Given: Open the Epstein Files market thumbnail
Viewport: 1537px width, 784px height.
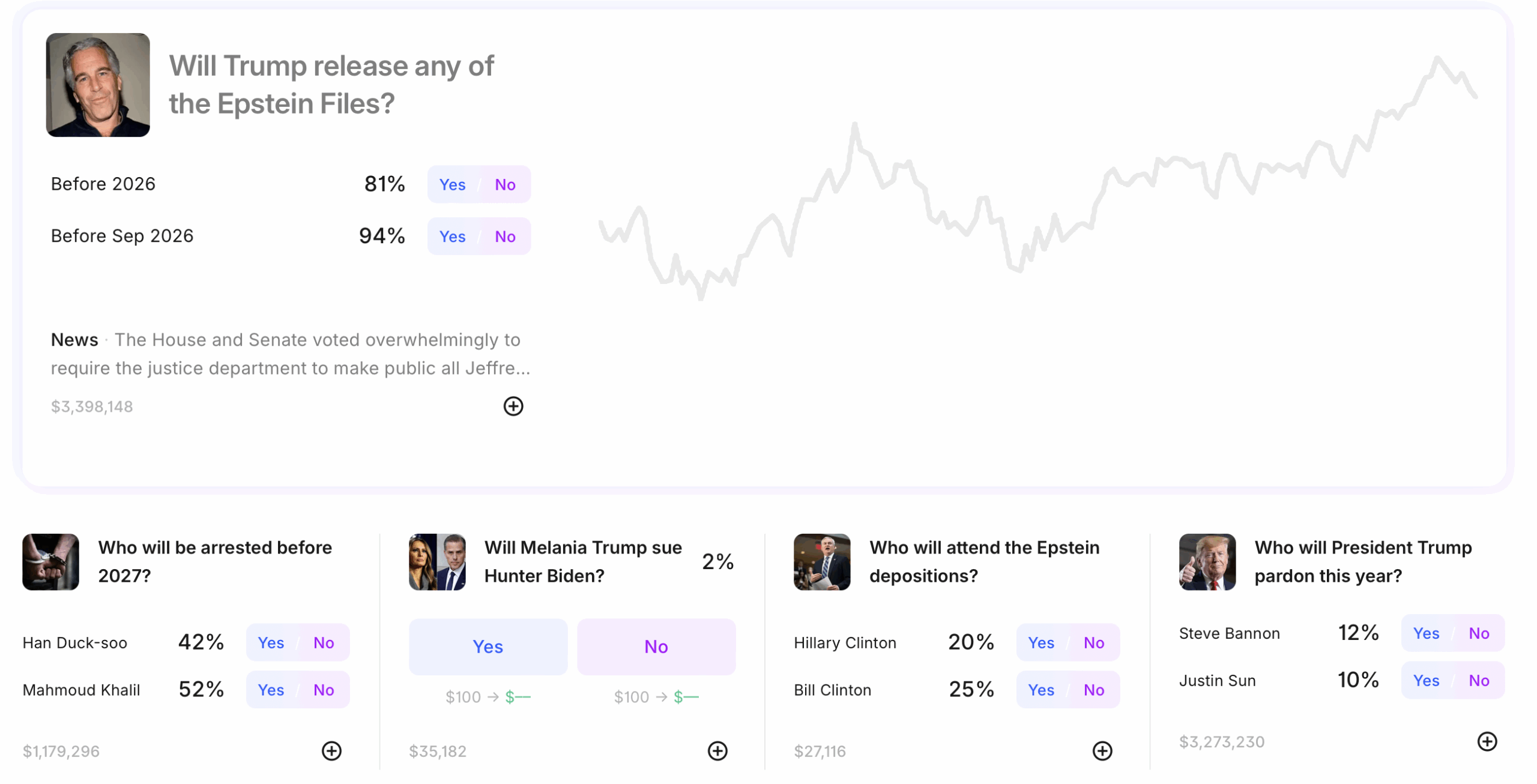Looking at the screenshot, I should click(98, 85).
